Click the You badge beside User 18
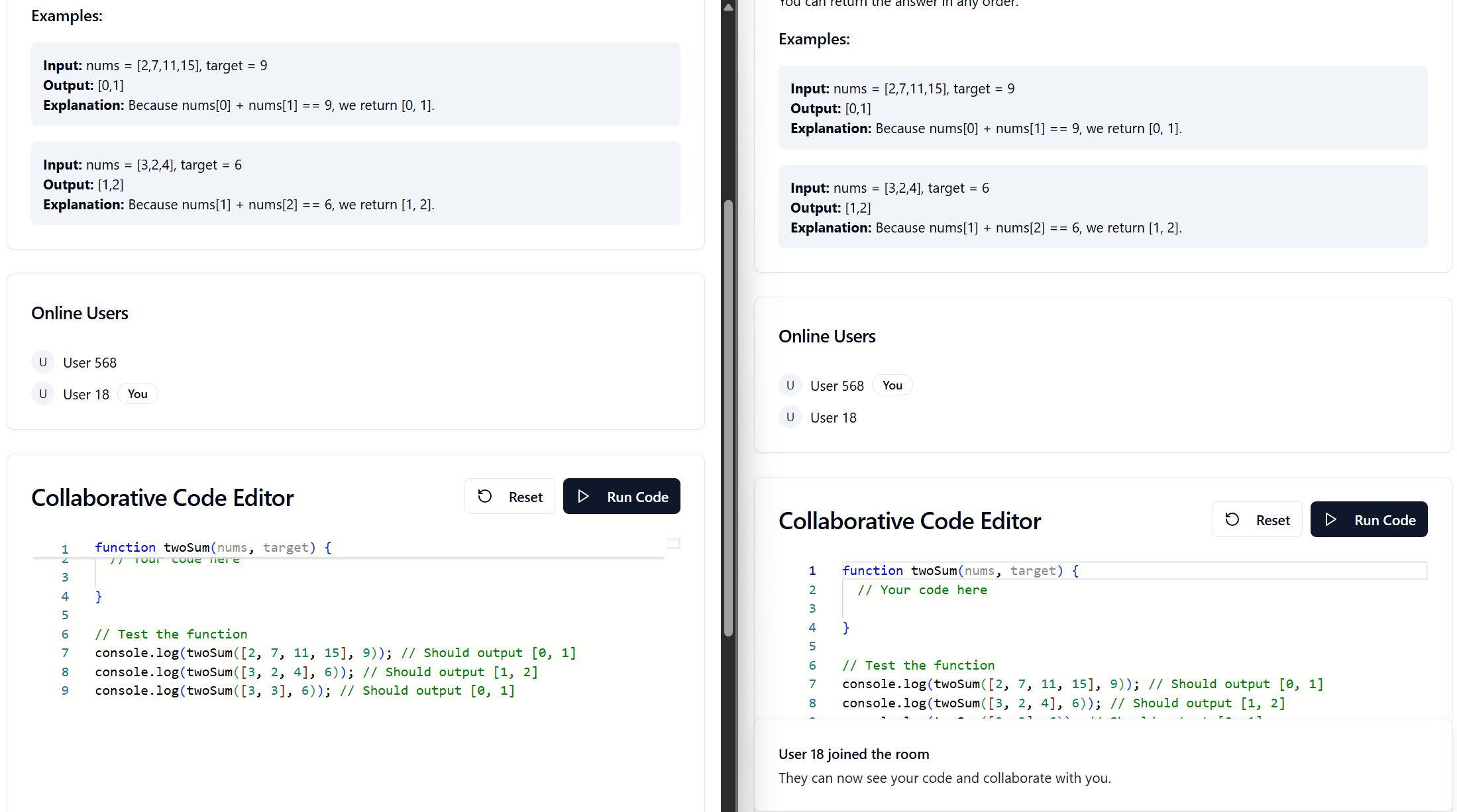 pyautogui.click(x=137, y=394)
